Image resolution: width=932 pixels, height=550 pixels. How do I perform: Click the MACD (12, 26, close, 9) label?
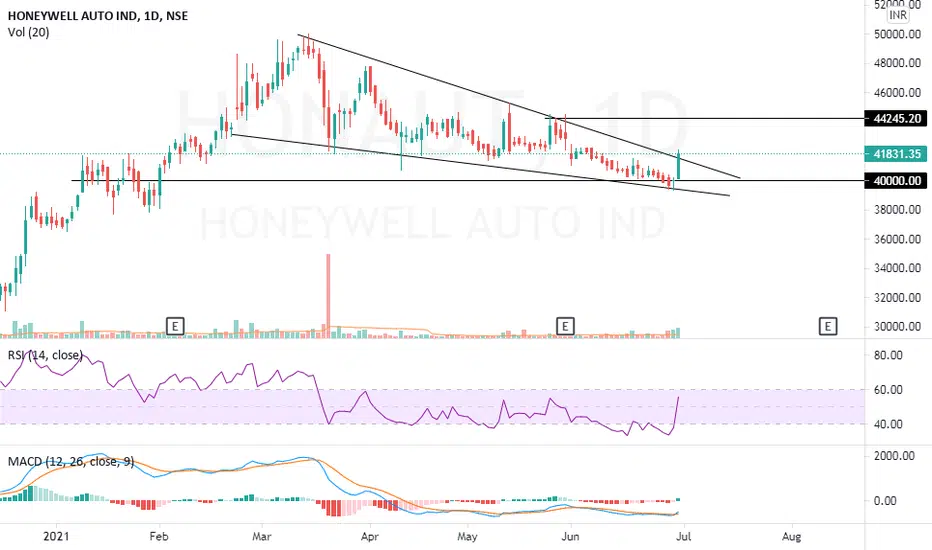[x=71, y=461]
